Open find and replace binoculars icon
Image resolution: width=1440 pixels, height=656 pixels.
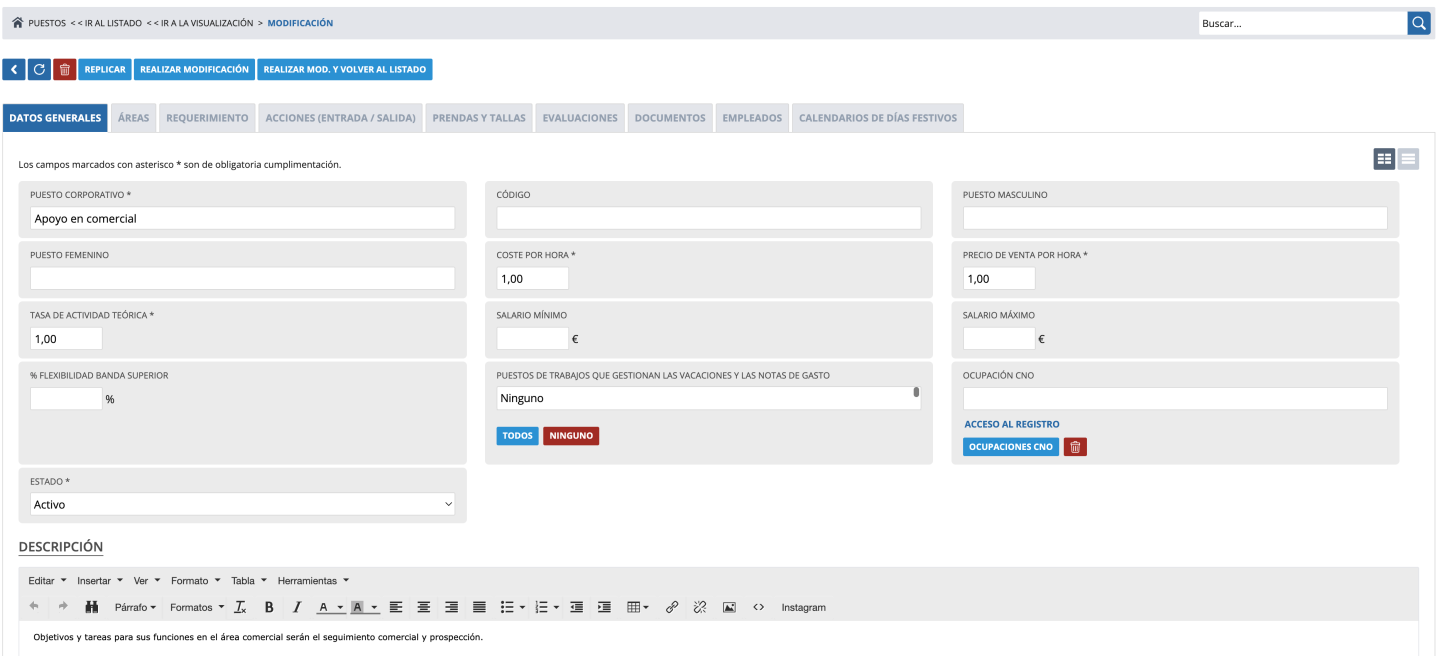(91, 607)
